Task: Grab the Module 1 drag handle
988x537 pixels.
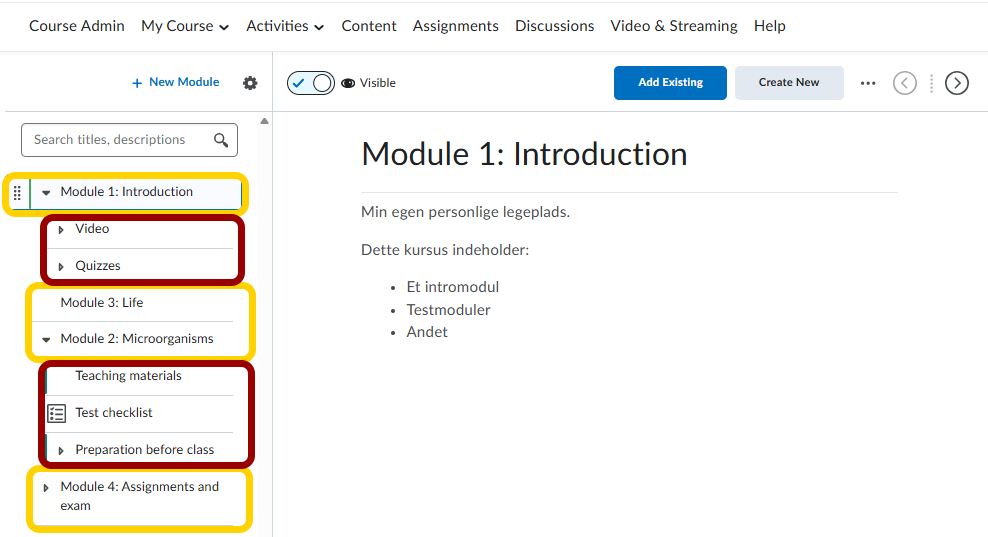Action: 17,193
